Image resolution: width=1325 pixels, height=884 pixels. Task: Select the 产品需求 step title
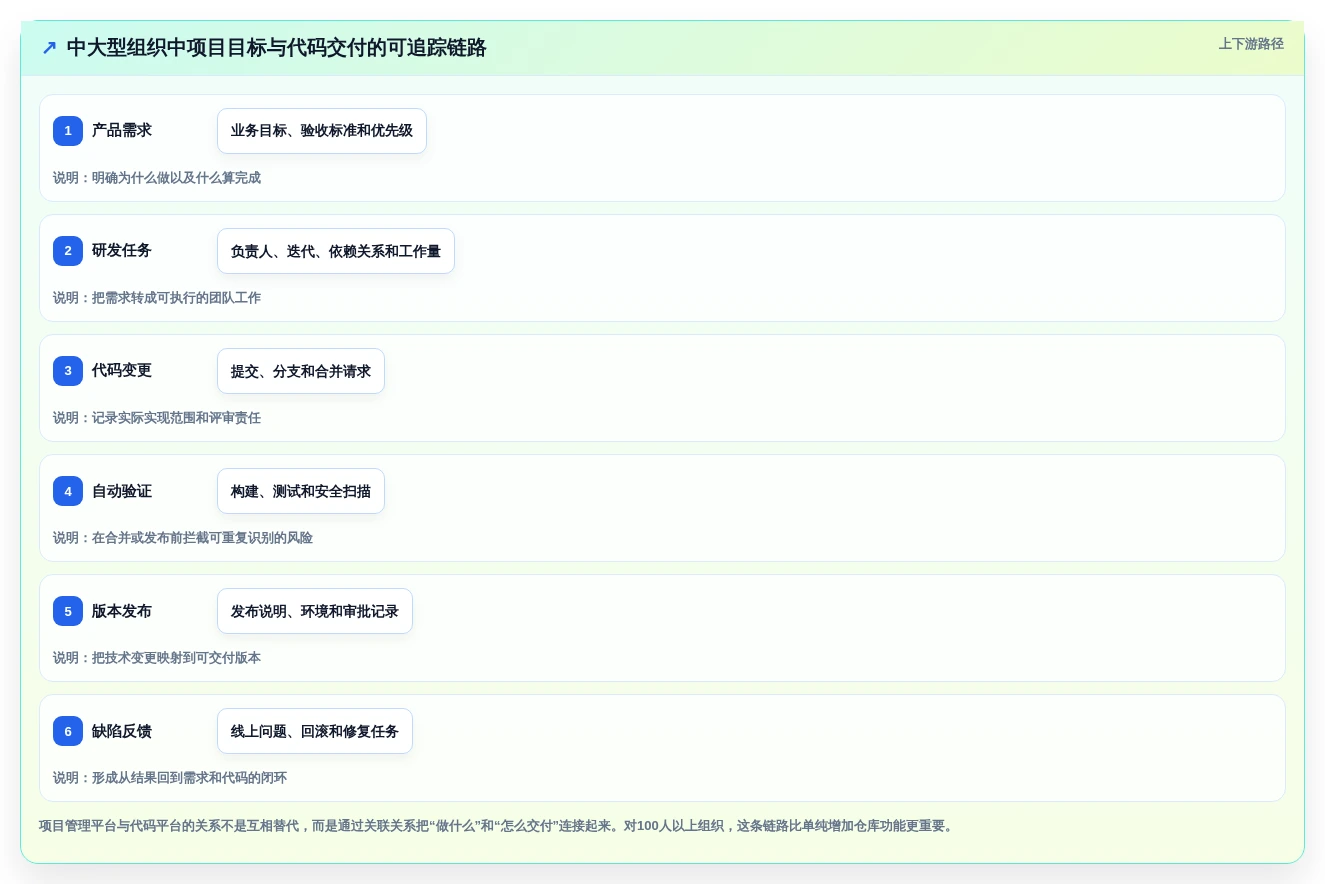point(122,131)
